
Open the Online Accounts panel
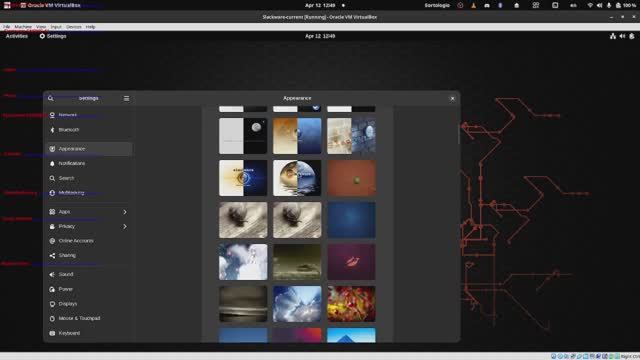[89, 241]
